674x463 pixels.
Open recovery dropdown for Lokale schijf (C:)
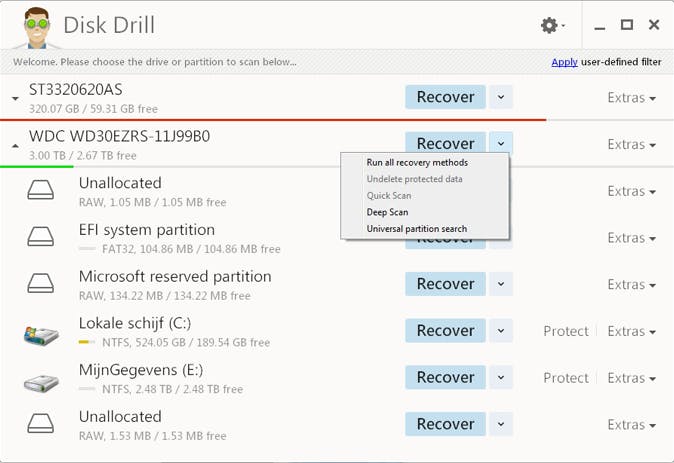[x=501, y=331]
